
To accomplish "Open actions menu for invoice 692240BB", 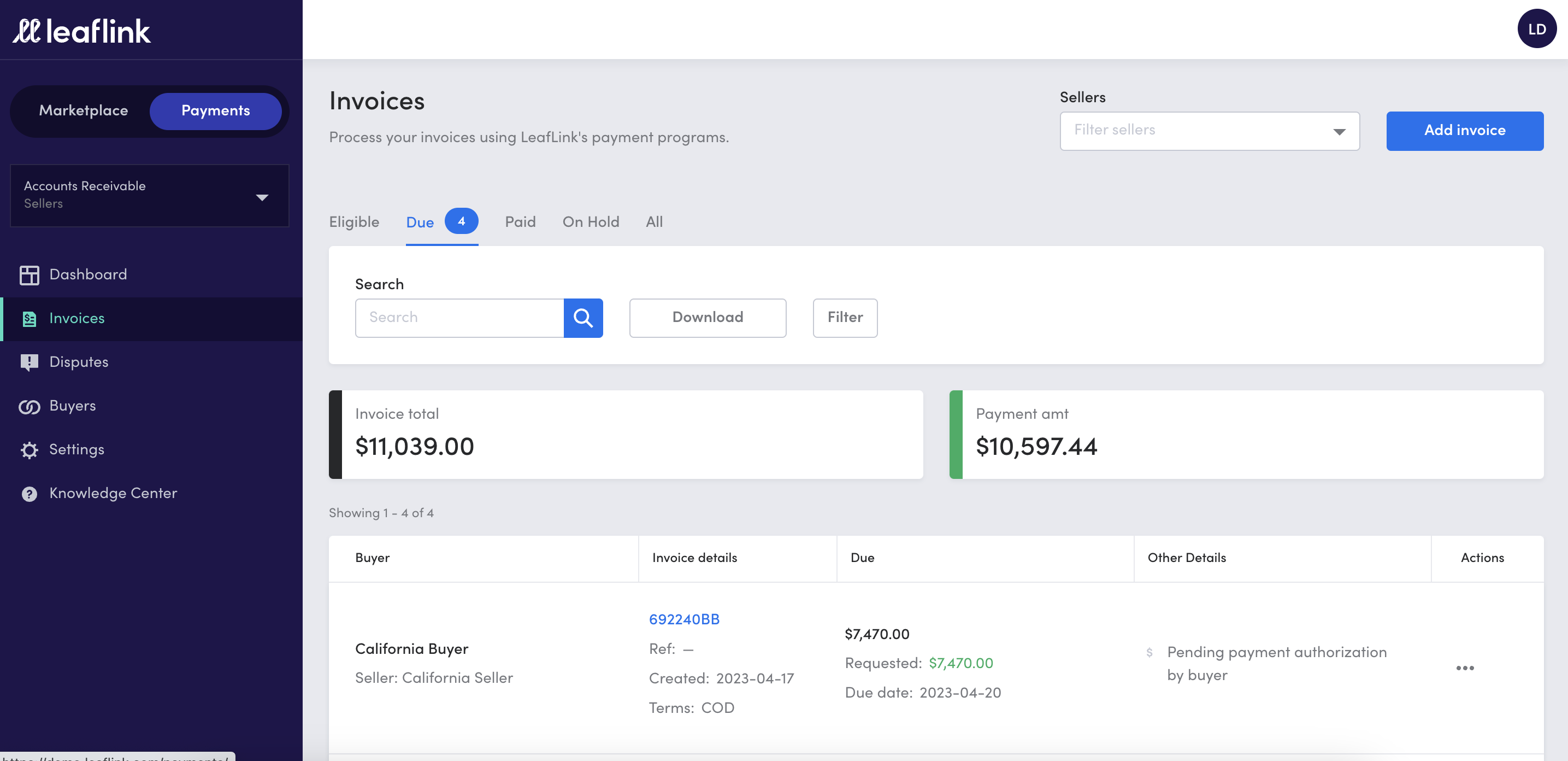I will click(1465, 669).
